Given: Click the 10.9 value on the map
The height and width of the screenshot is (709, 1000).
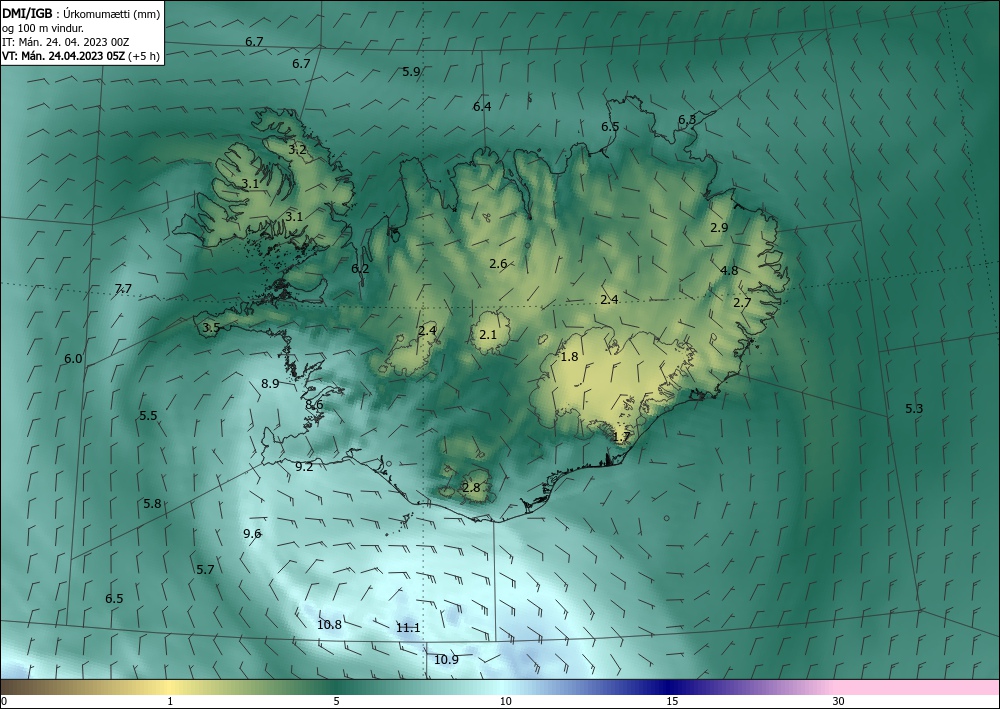Looking at the screenshot, I should 446,659.
